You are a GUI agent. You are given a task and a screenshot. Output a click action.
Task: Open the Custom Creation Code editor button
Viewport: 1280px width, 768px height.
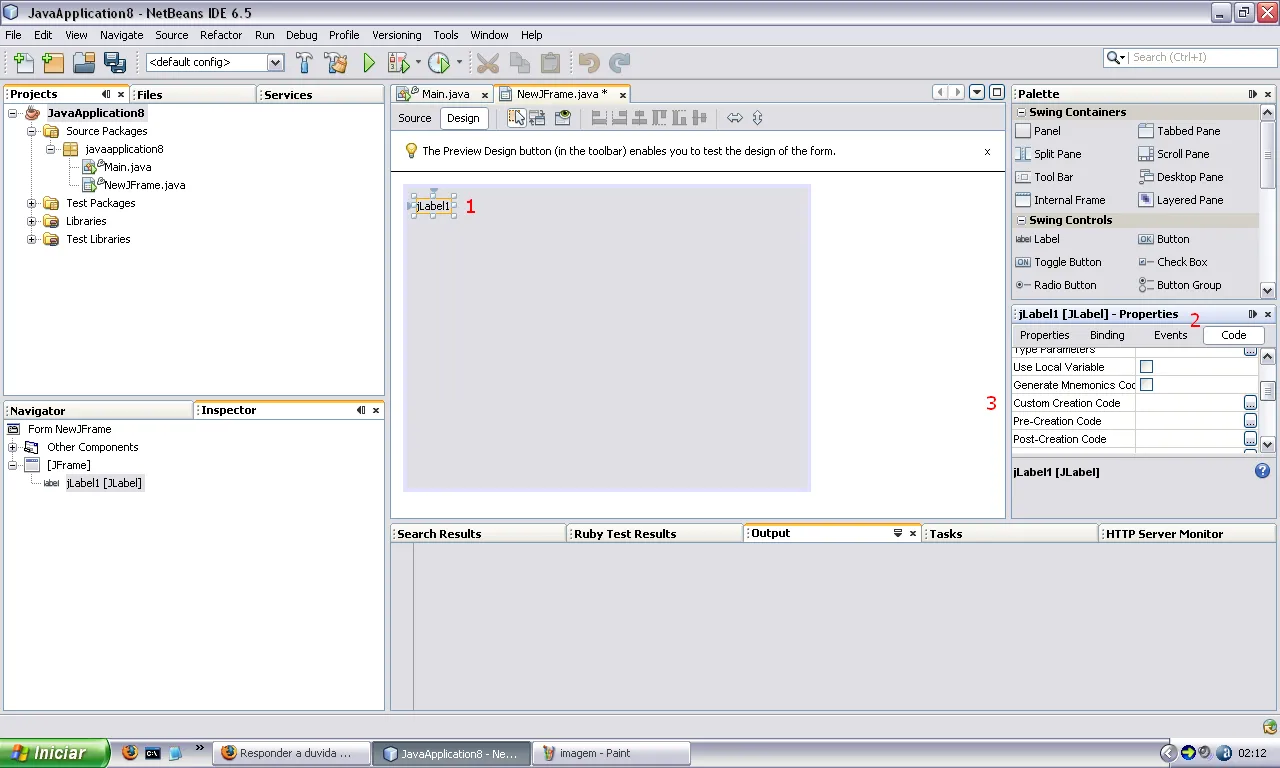[1250, 403]
